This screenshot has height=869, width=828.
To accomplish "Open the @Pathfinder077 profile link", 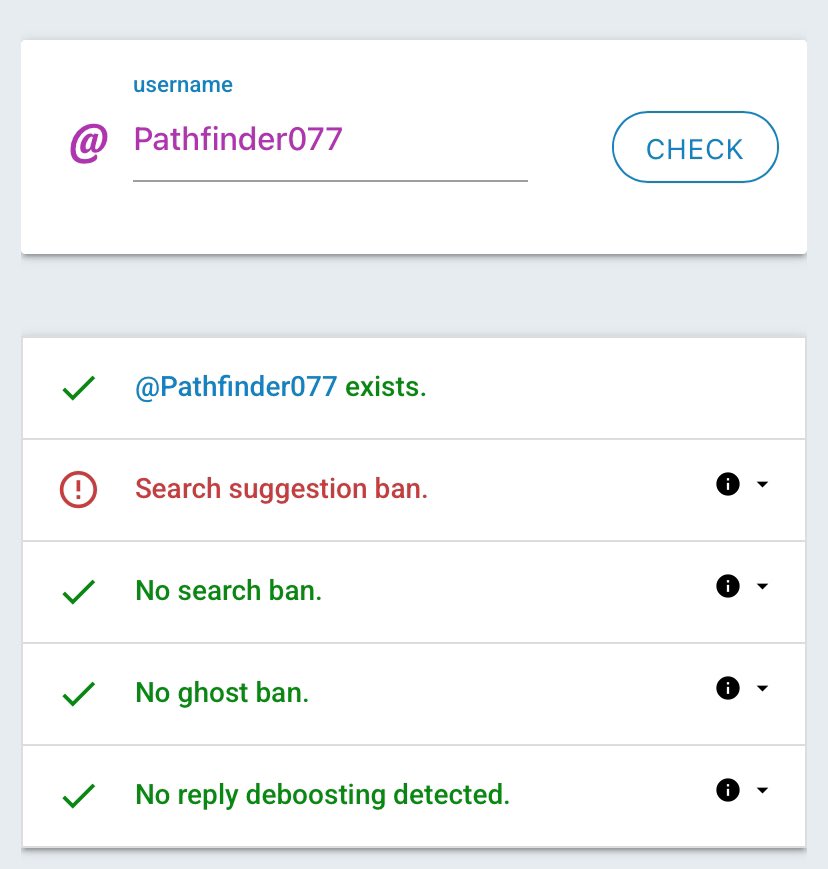I will click(x=236, y=387).
